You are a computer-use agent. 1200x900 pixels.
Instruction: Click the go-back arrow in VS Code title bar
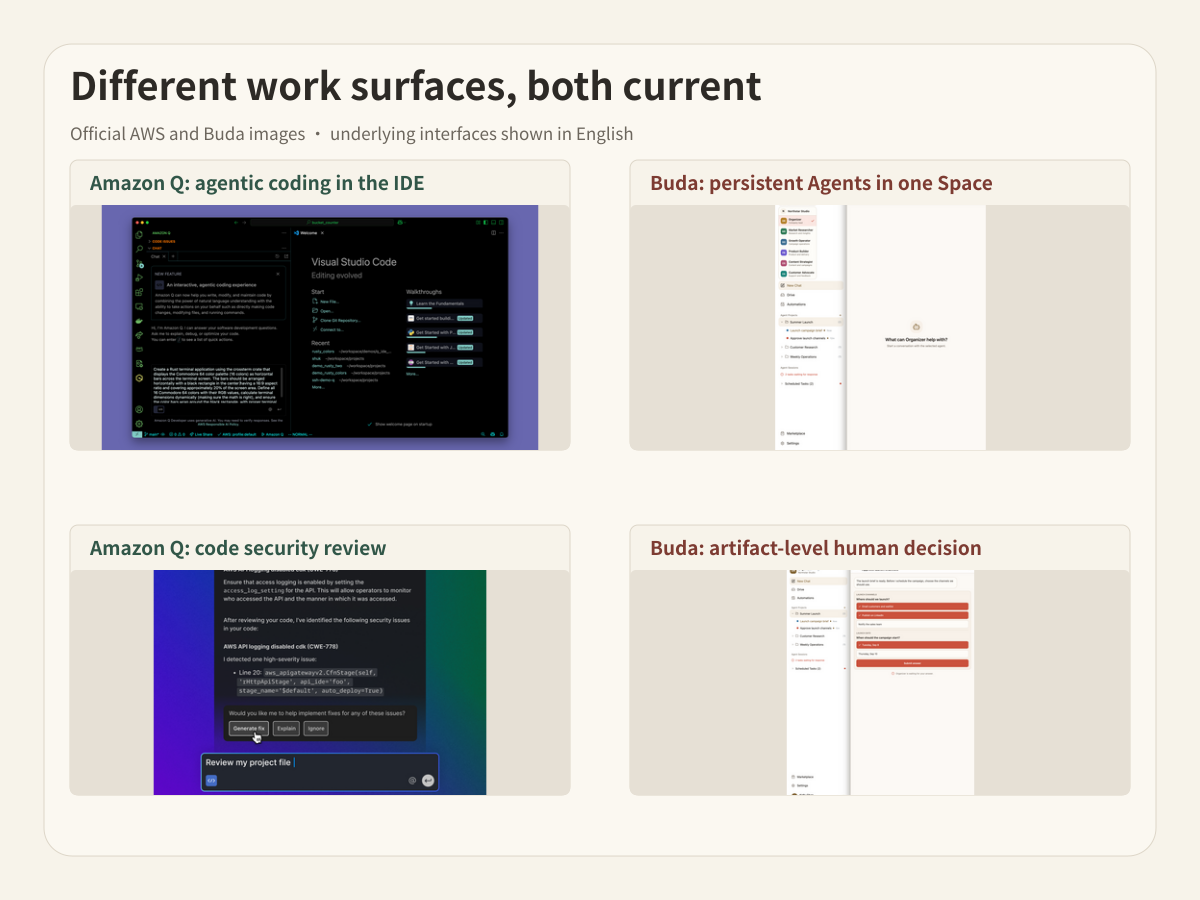236,222
